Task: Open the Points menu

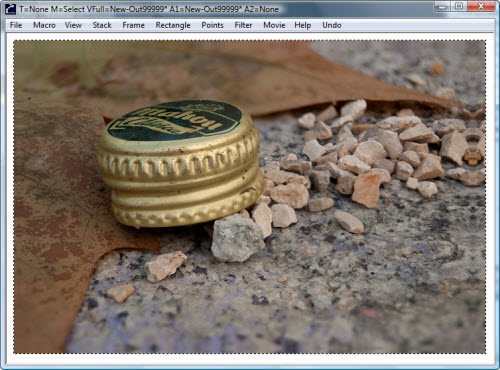Action: pyautogui.click(x=212, y=25)
